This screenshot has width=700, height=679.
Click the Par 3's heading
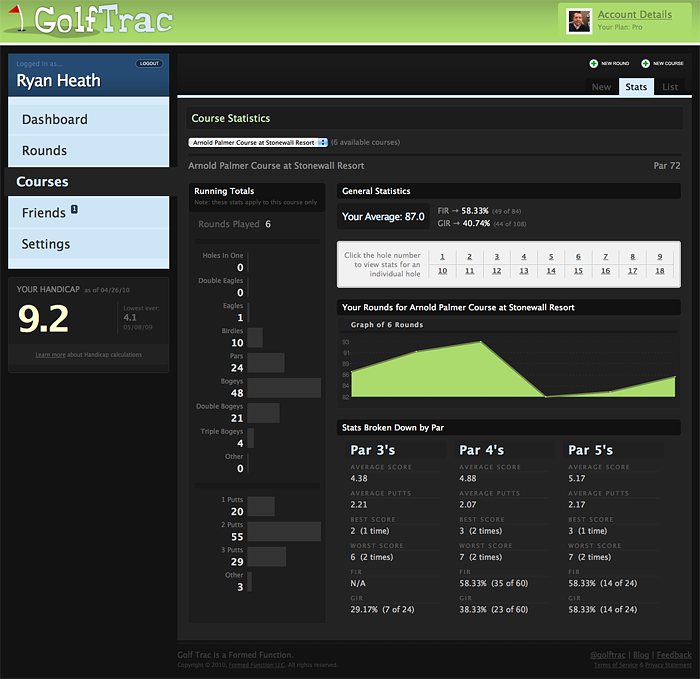[373, 450]
